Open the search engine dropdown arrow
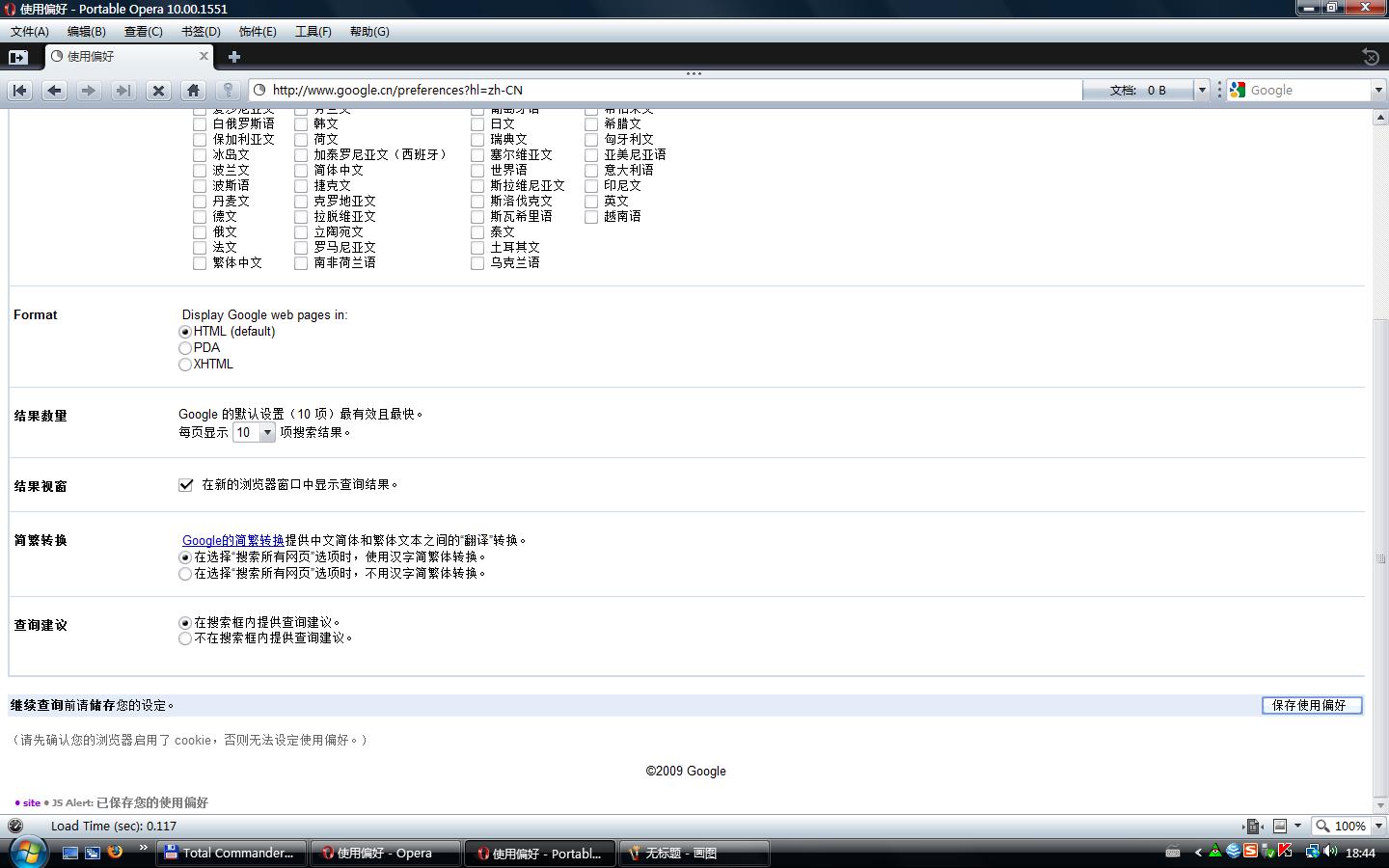Viewport: 1389px width, 868px height. (x=1378, y=90)
